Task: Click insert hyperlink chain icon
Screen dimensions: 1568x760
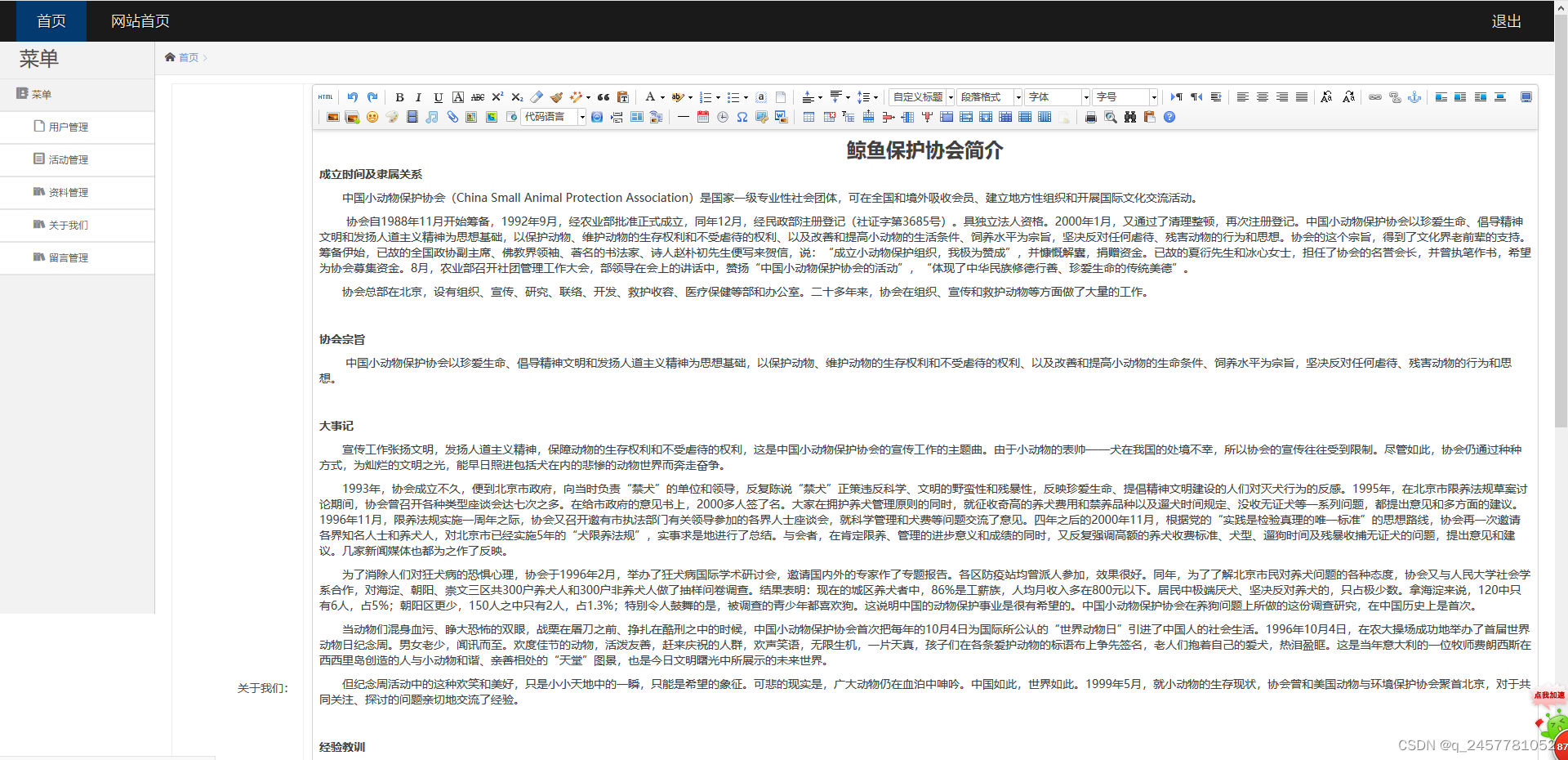Action: tap(1375, 97)
